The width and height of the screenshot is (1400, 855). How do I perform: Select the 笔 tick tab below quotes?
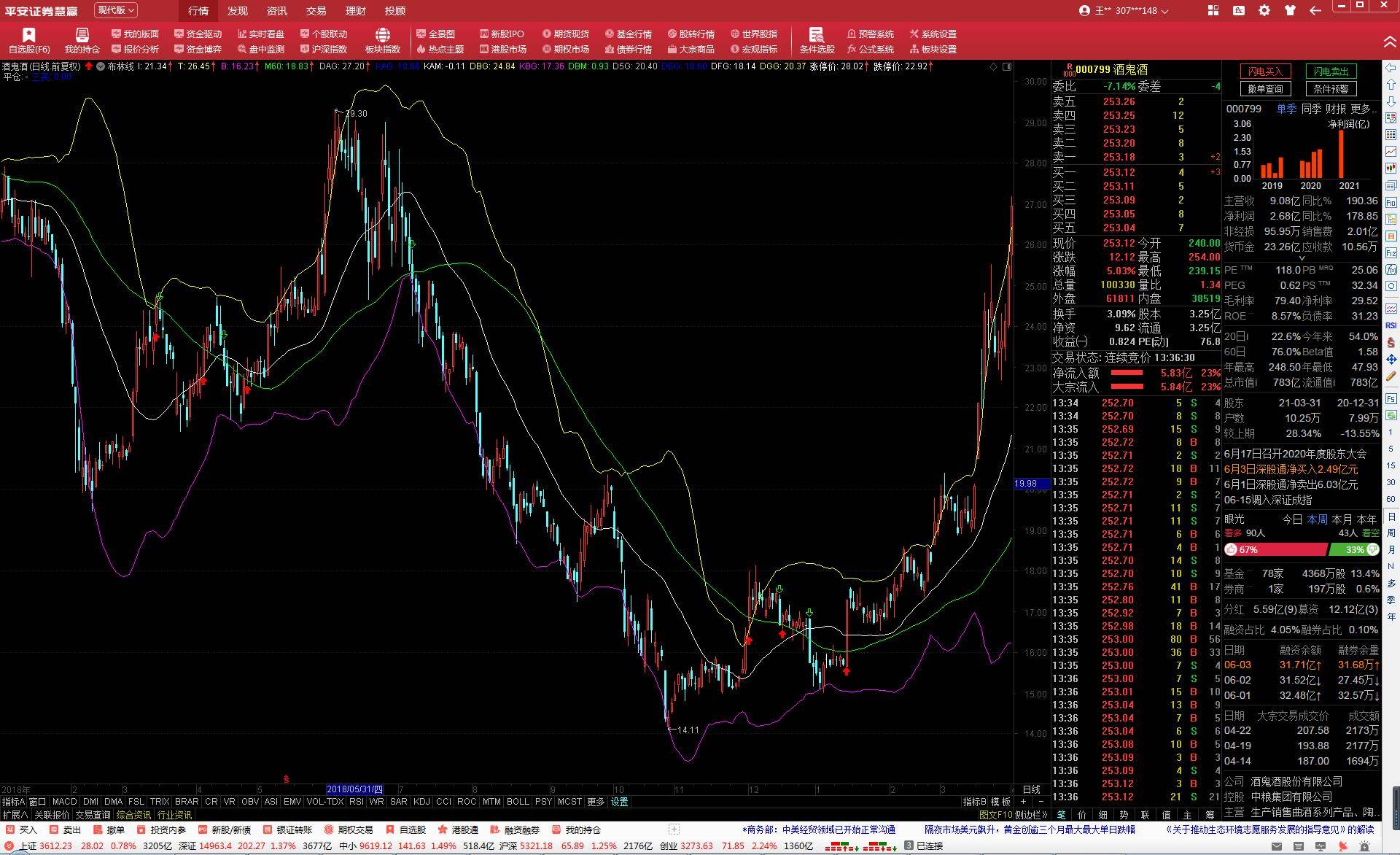click(1061, 815)
